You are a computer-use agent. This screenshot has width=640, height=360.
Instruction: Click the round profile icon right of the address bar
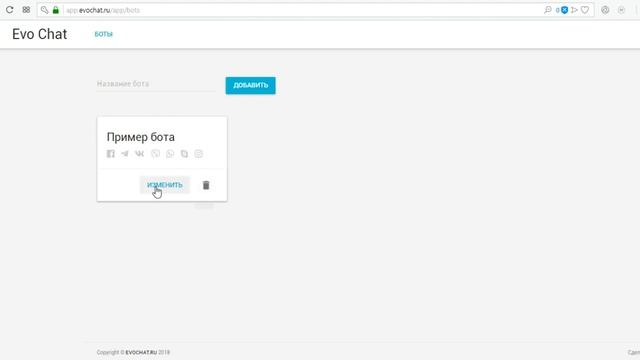tap(605, 10)
